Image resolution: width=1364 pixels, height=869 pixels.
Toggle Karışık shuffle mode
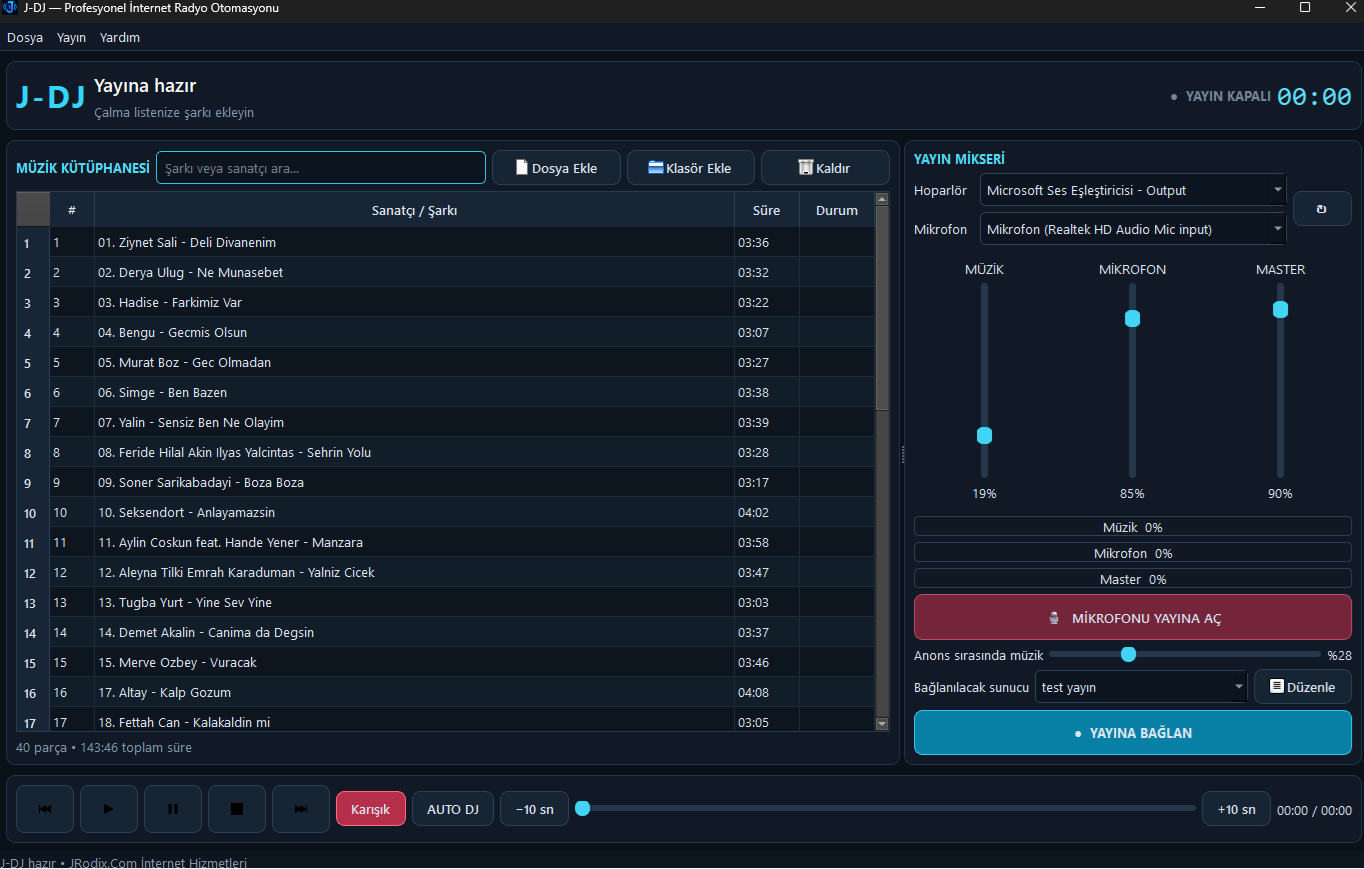click(371, 809)
